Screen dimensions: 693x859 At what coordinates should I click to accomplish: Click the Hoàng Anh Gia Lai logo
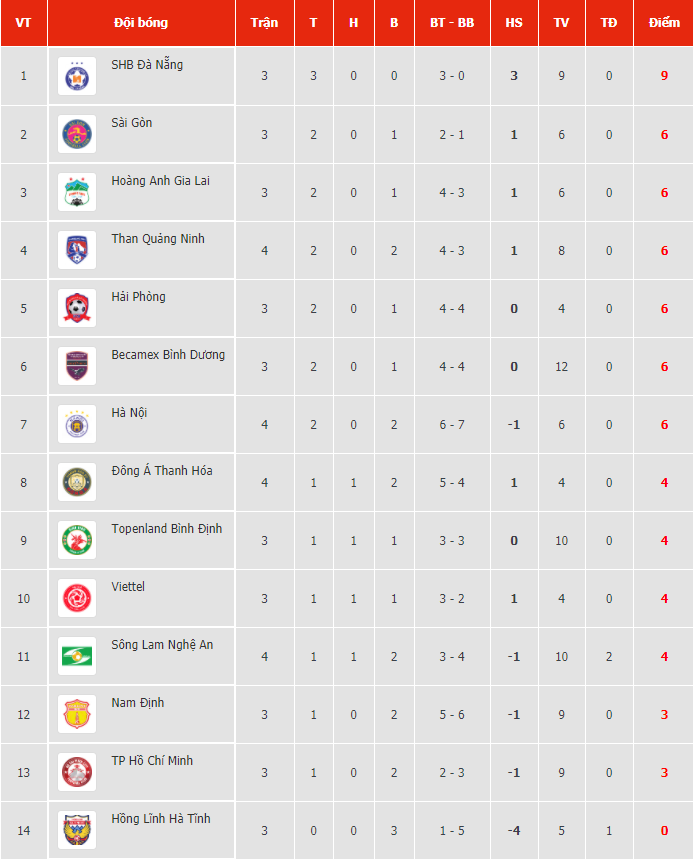tap(77, 192)
